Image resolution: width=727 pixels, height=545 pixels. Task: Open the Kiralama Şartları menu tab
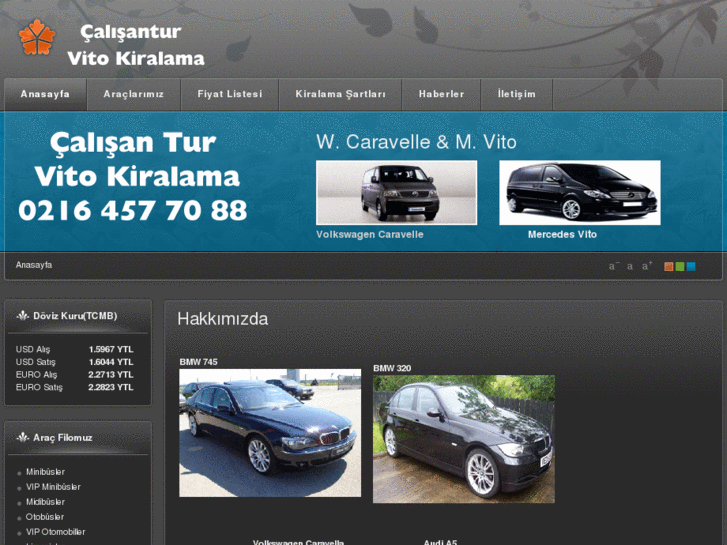click(340, 94)
